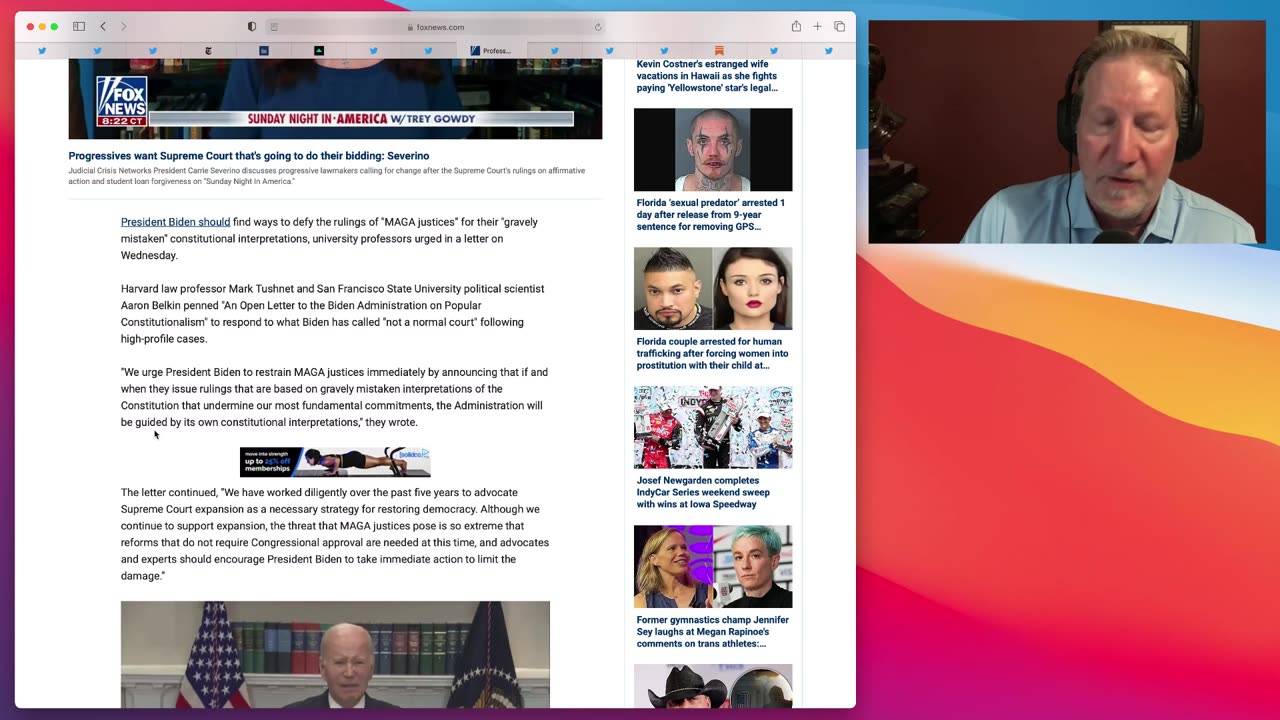This screenshot has height=720, width=1280.
Task: Open the Kevin Costner's estranged wife story
Action: pyautogui.click(x=707, y=76)
